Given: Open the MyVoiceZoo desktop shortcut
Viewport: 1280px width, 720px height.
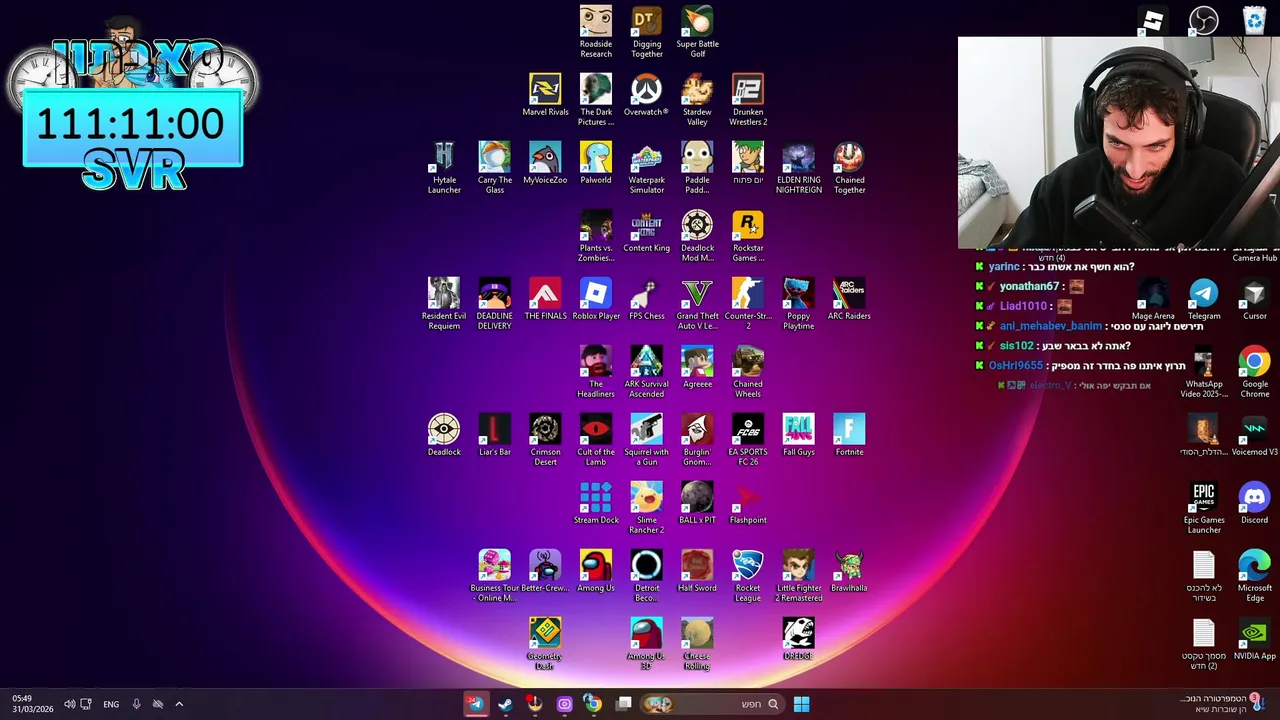Looking at the screenshot, I should [545, 164].
